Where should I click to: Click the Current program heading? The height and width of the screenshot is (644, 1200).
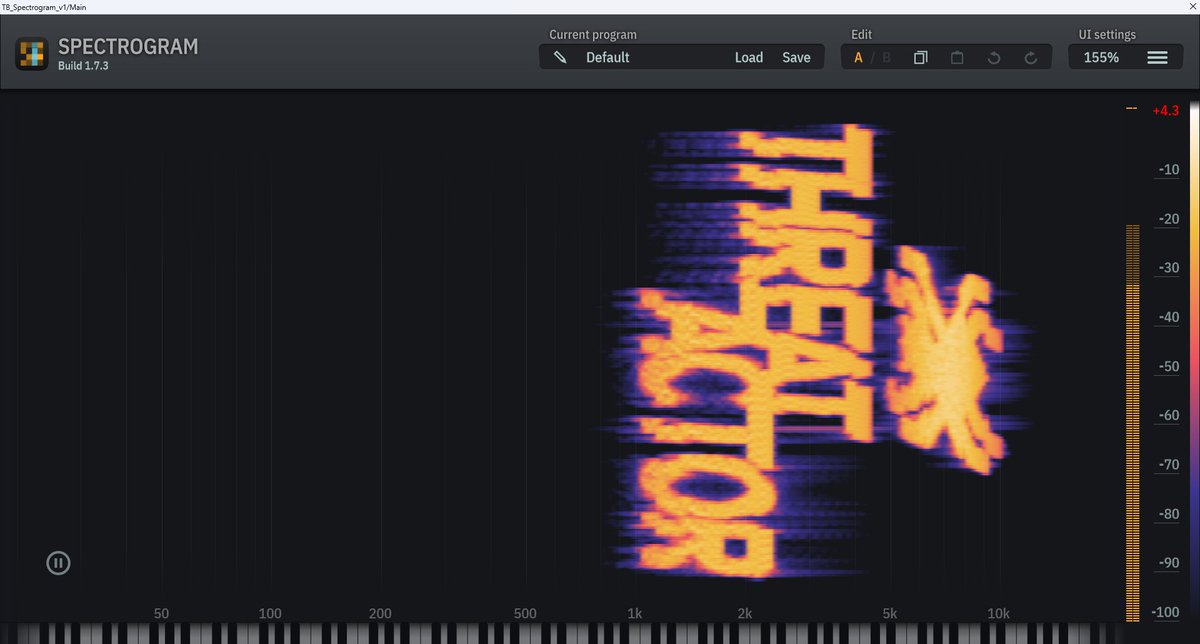coord(593,34)
